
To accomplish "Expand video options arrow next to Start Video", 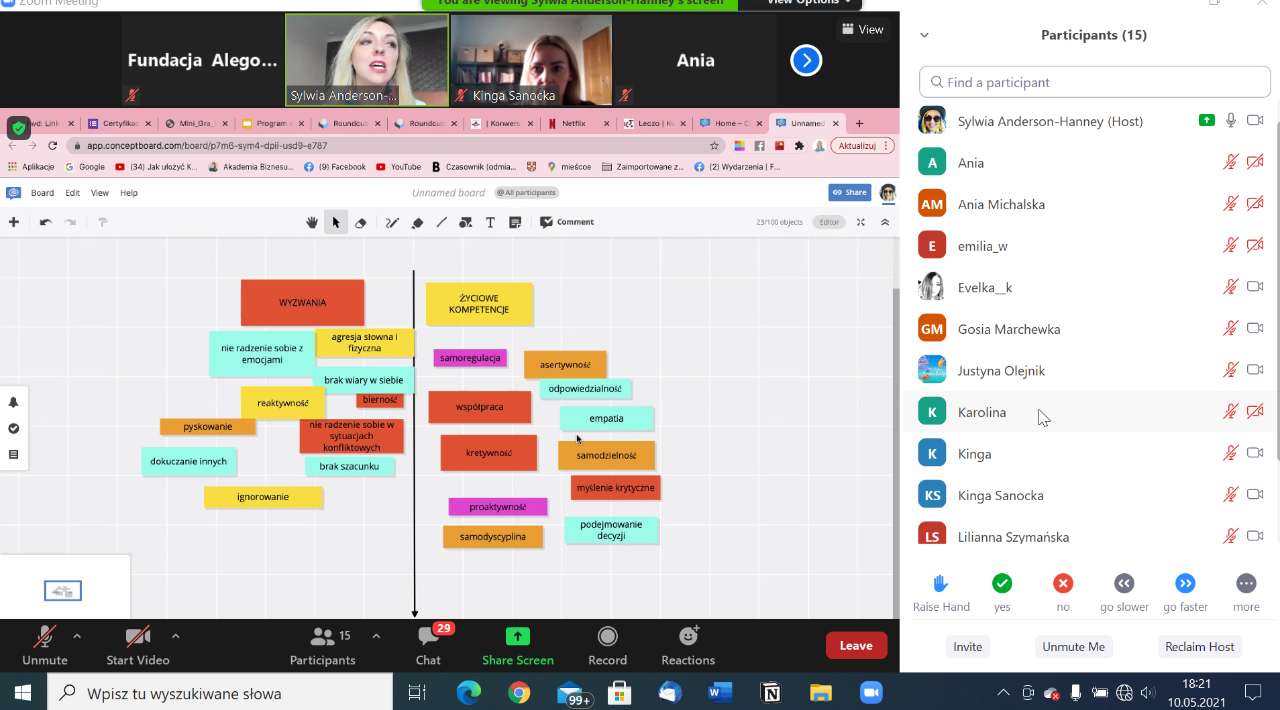I will pyautogui.click(x=175, y=635).
